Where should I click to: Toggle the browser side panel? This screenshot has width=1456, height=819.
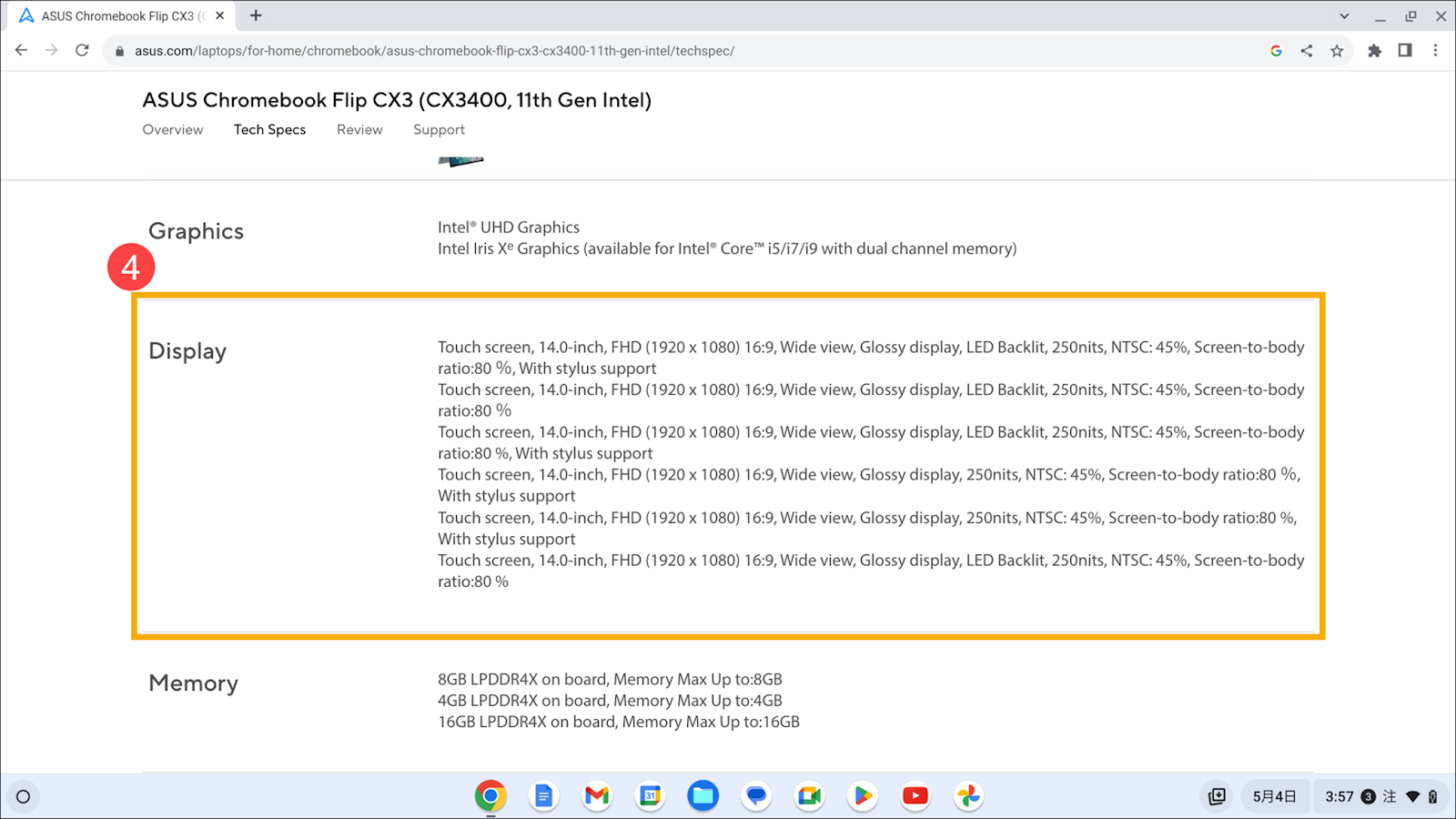pyautogui.click(x=1405, y=51)
